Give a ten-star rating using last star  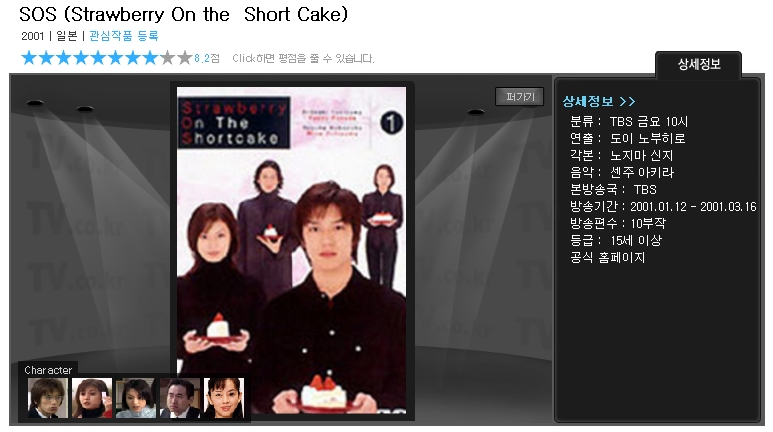click(x=184, y=58)
